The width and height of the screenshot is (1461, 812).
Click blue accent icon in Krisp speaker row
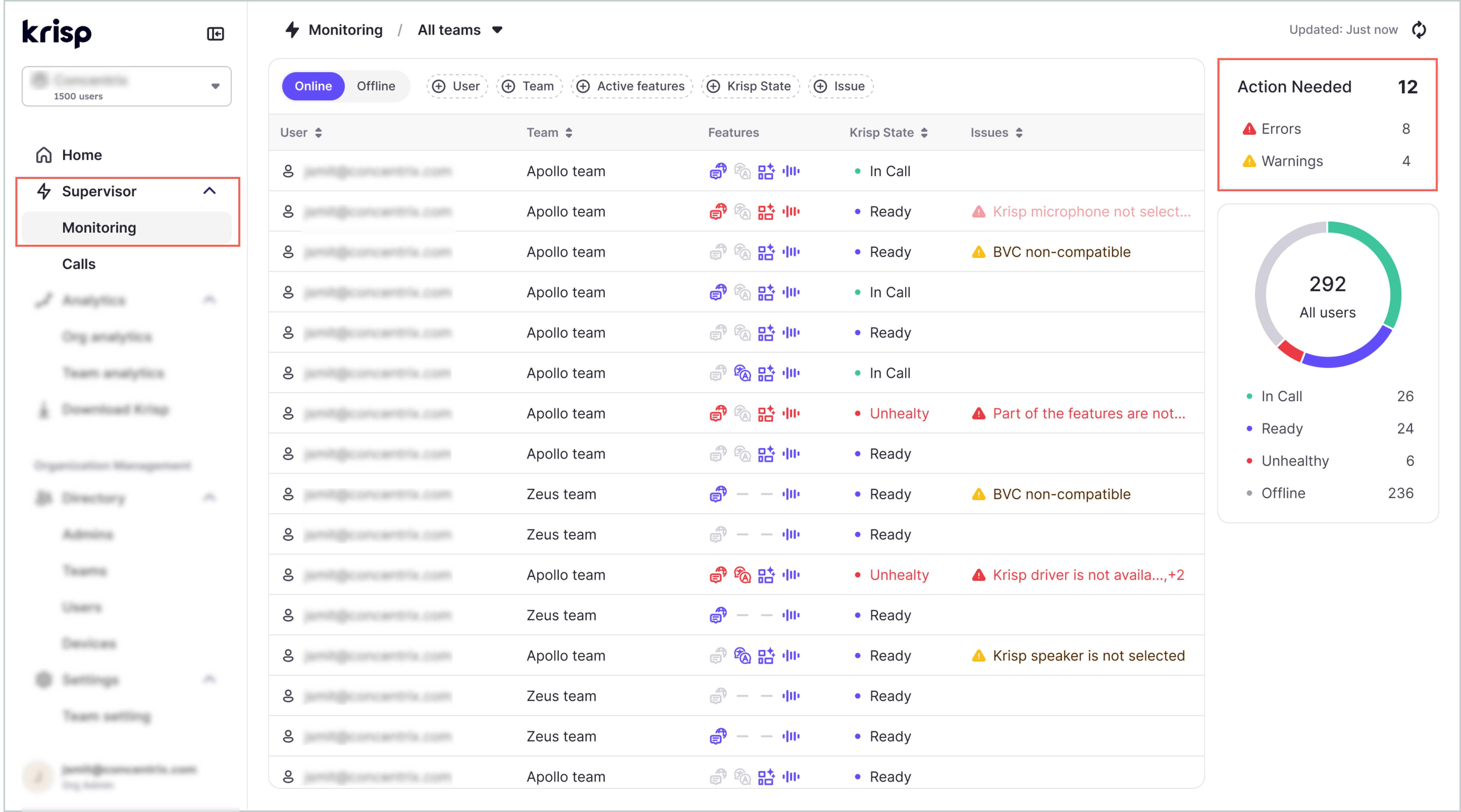[x=742, y=656]
